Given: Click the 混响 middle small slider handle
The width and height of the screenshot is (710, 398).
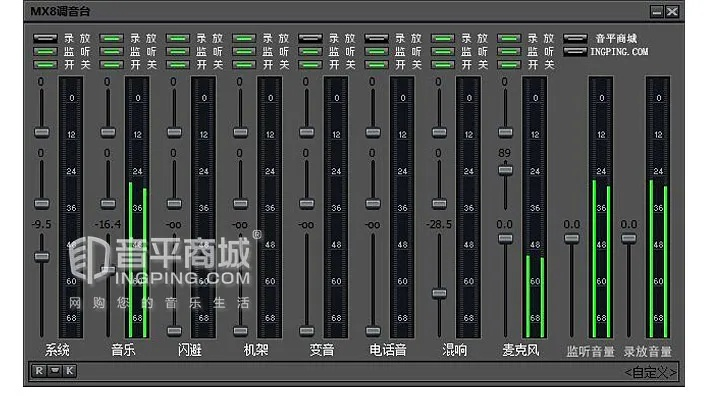Looking at the screenshot, I should (439, 204).
